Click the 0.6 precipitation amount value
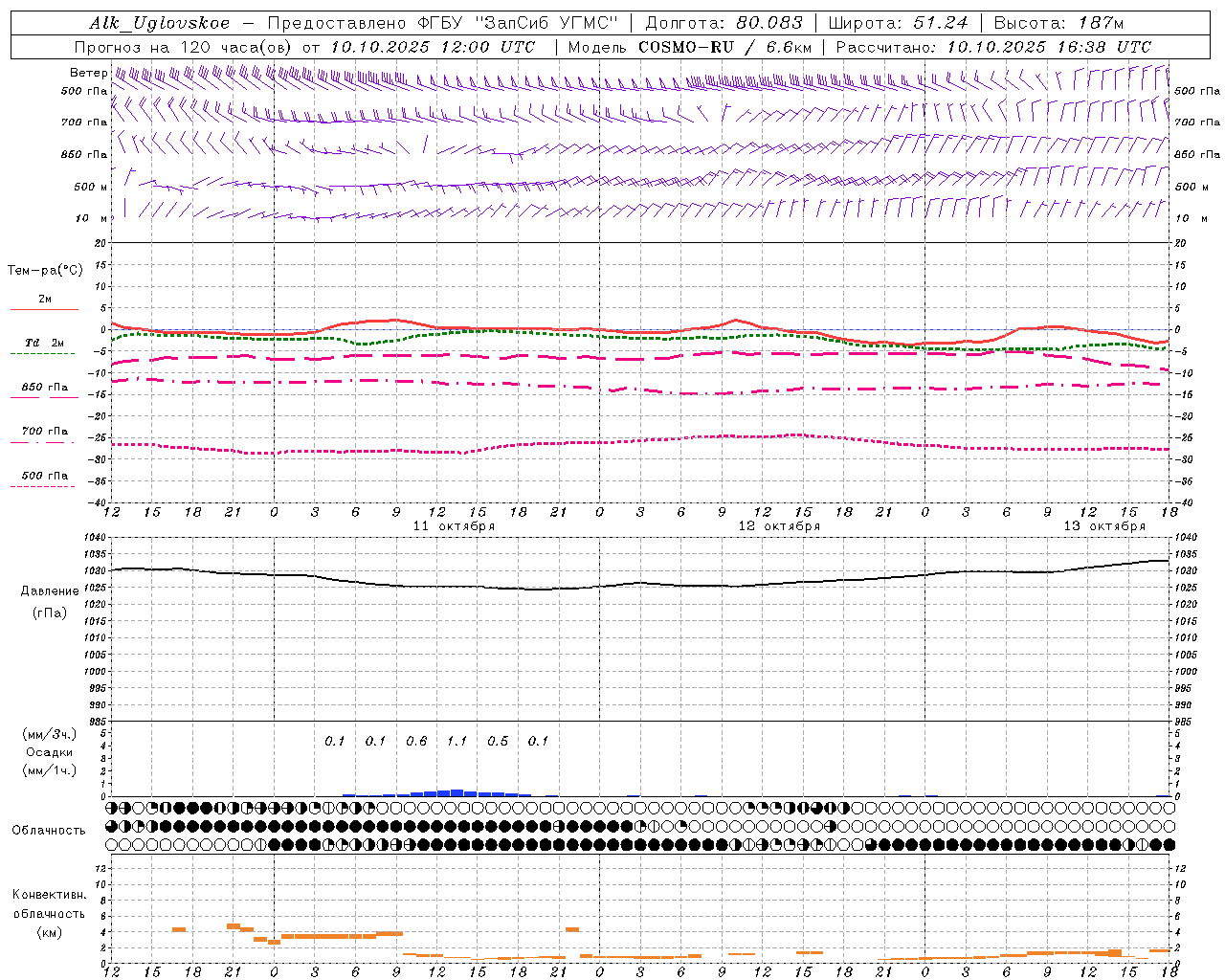 (416, 741)
